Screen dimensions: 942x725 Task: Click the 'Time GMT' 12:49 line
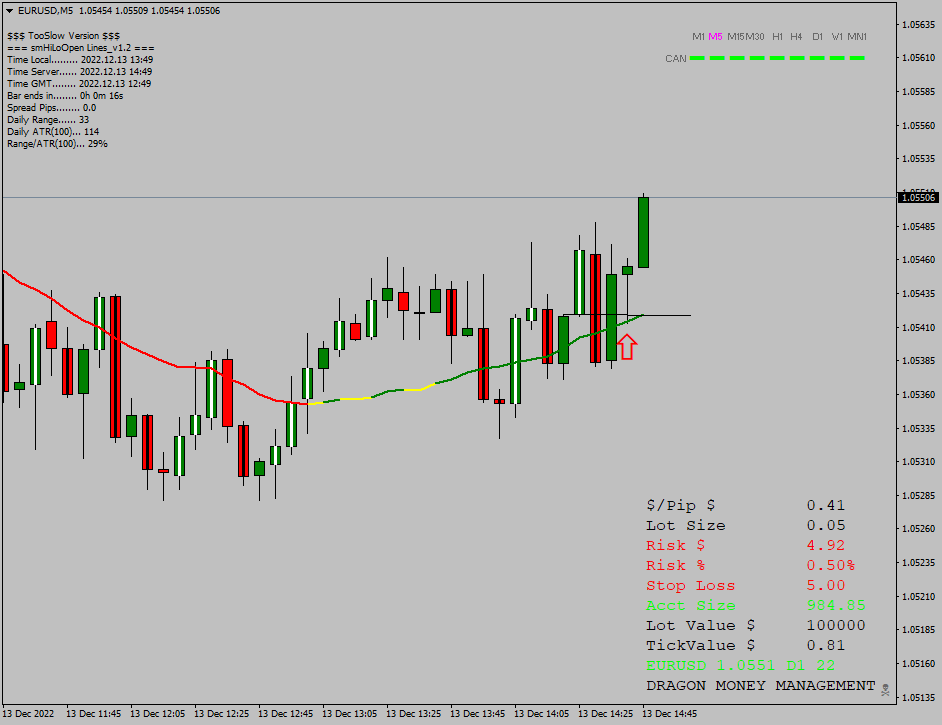79,84
